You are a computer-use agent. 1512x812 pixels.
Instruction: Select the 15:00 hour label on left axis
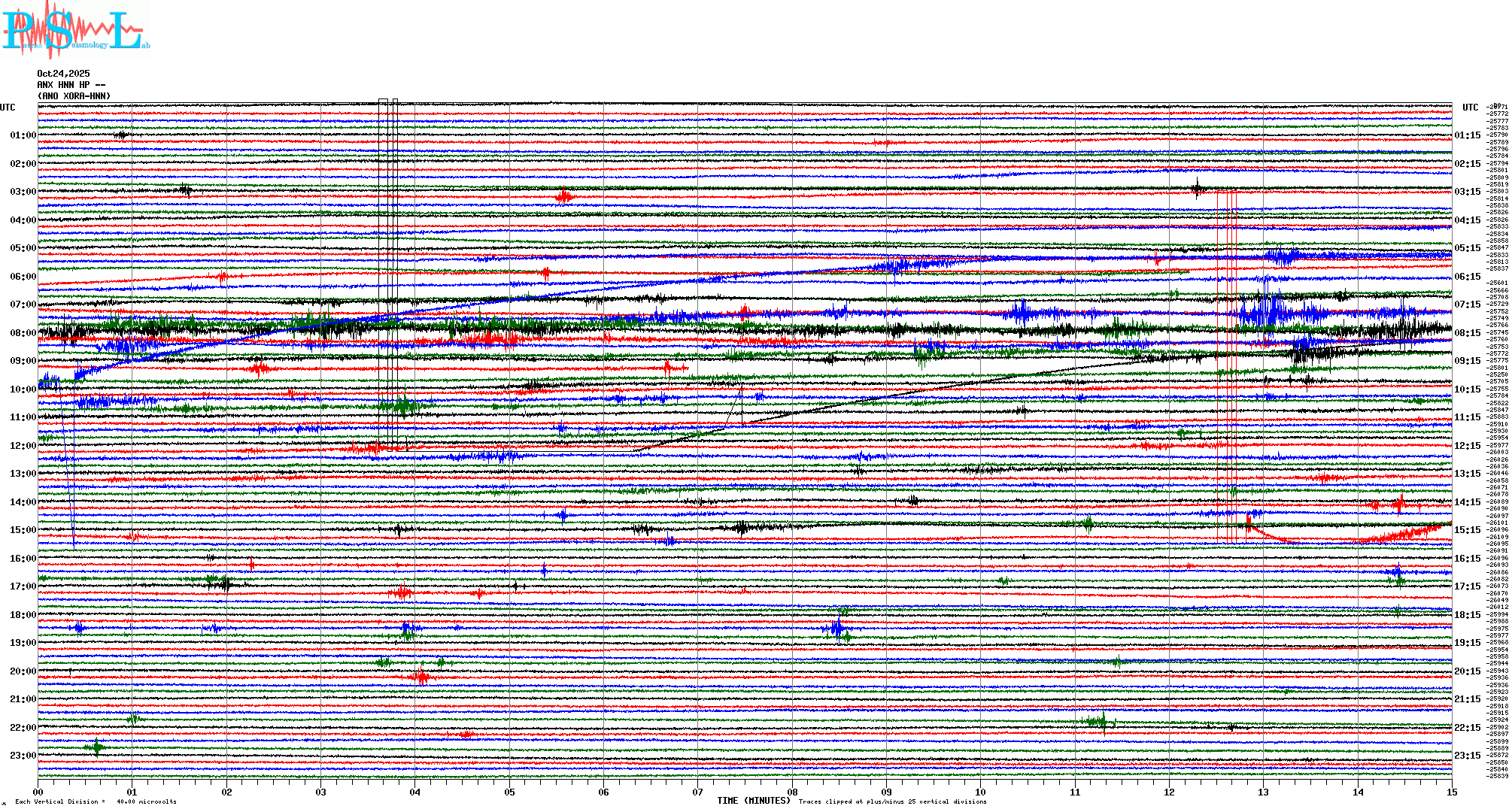point(23,530)
